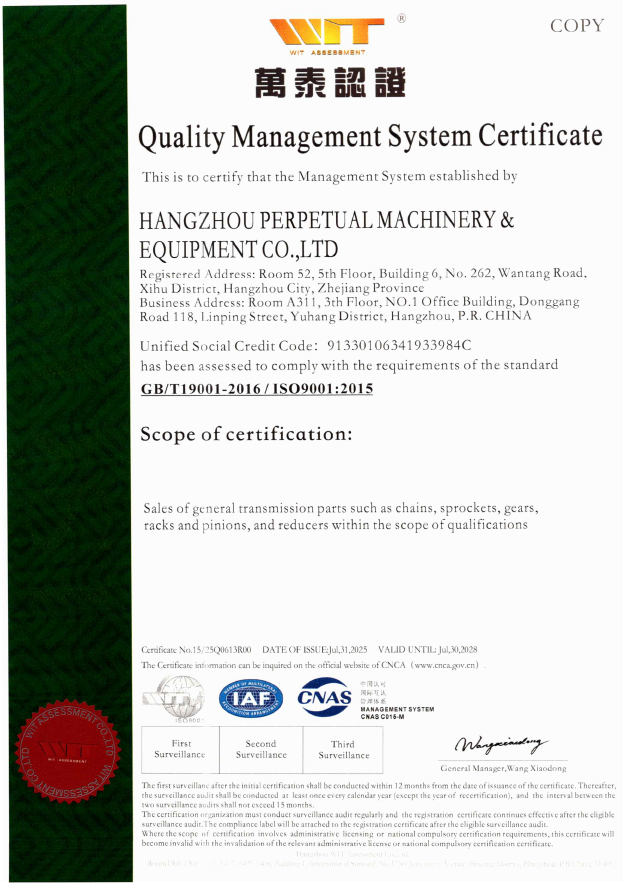Click the CNAS logo
The image size is (623, 887).
click(325, 697)
